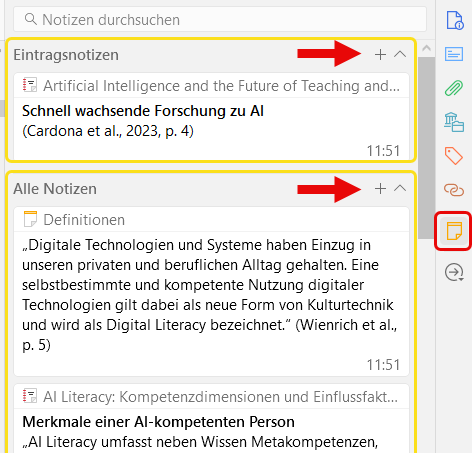Open the Libraries and Collections icon
The image size is (472, 453).
coord(454,122)
